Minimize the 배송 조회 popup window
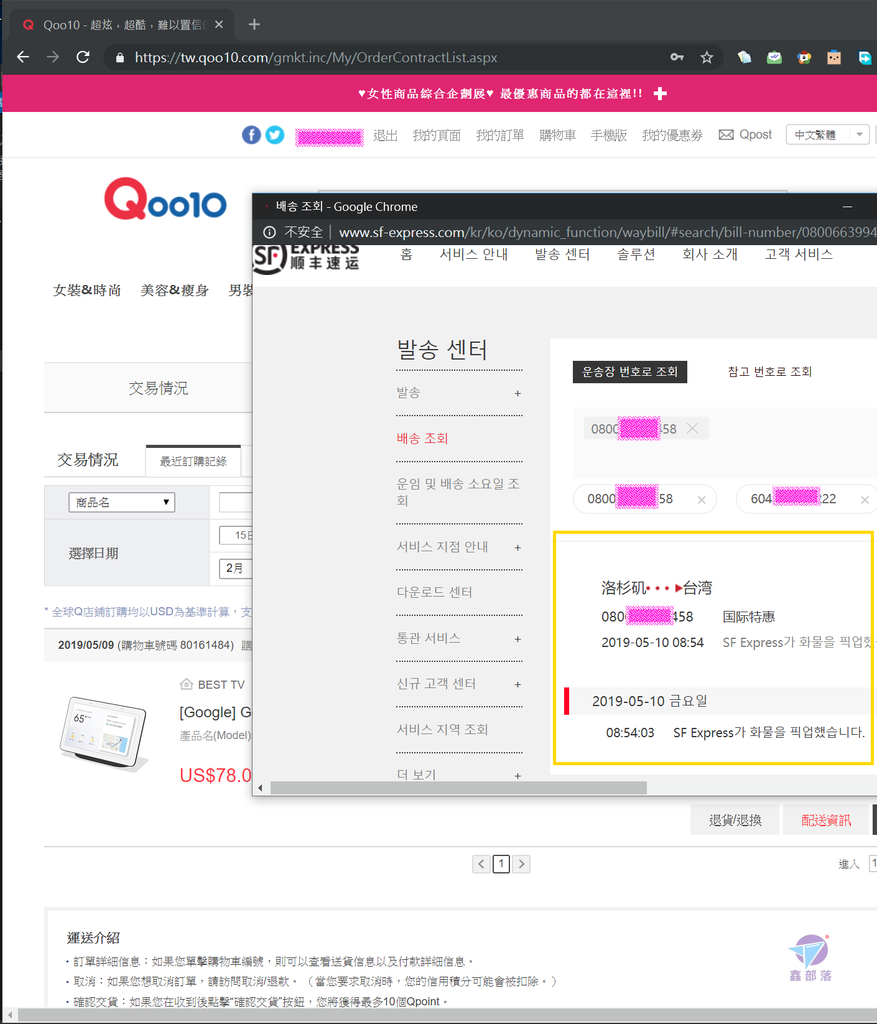Screen dimensions: 877x1024 [848, 206]
